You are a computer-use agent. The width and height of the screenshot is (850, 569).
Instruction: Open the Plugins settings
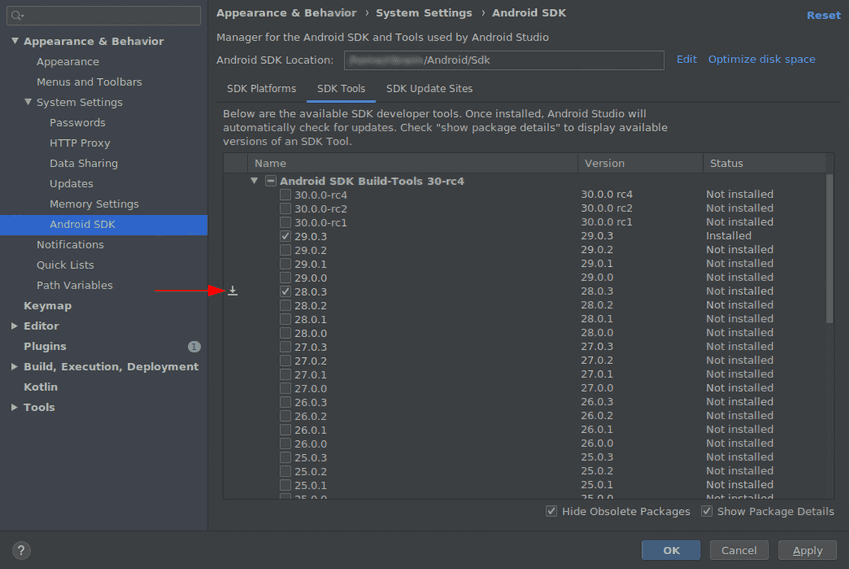point(45,346)
